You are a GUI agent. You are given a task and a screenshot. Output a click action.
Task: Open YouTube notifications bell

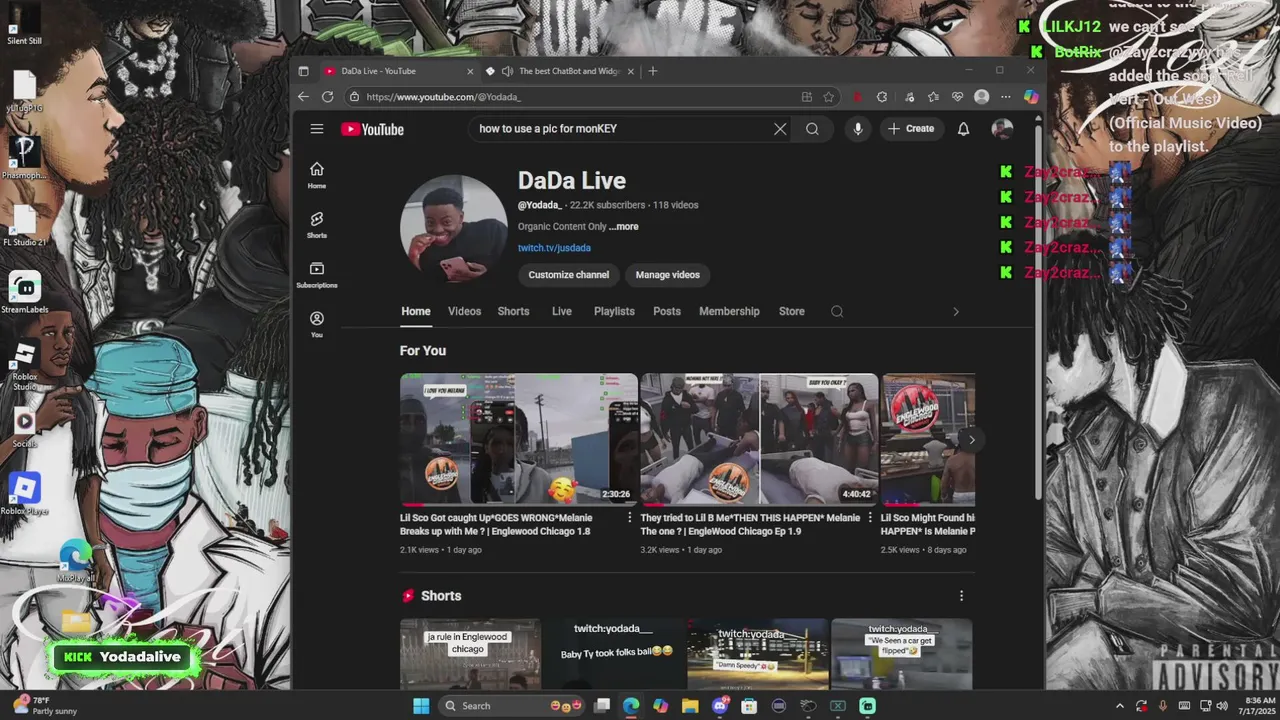tap(963, 129)
